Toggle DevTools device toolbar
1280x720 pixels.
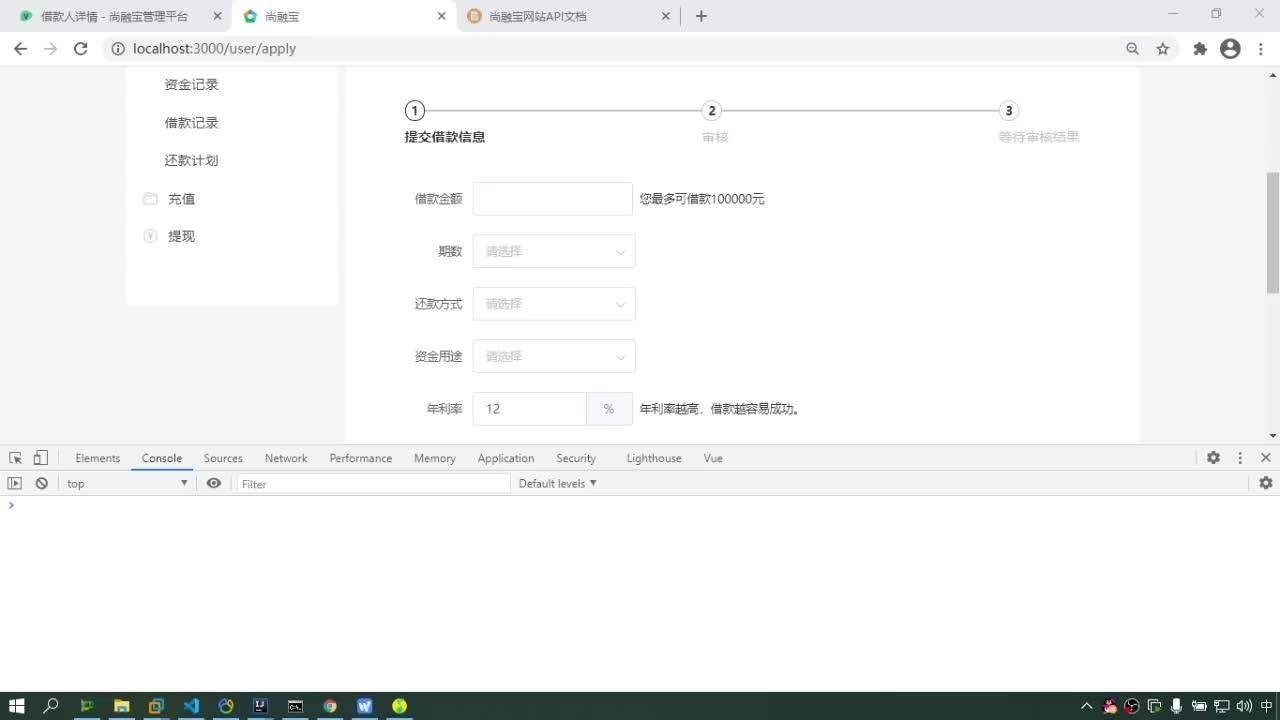click(40, 458)
